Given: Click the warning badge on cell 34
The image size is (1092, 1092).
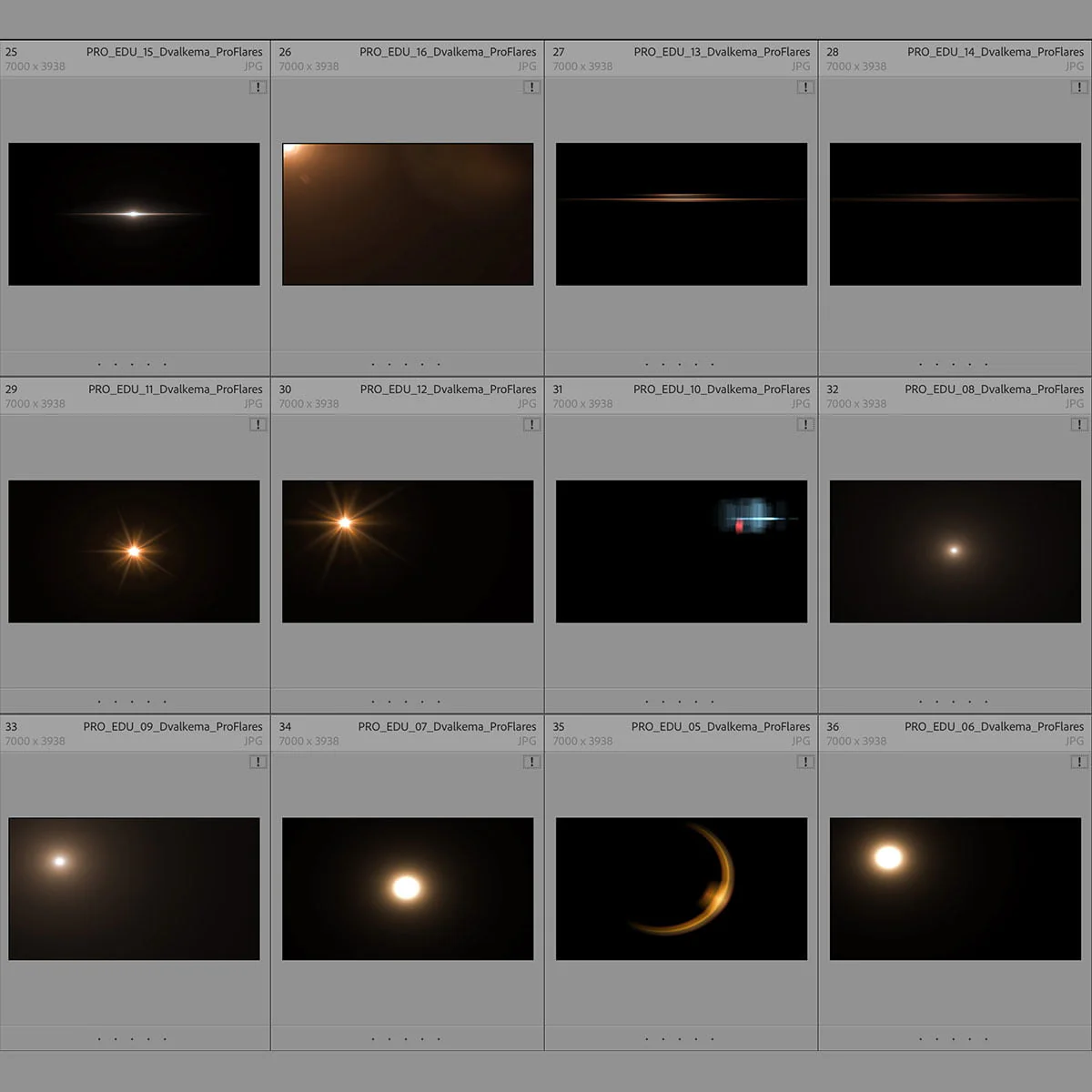Looking at the screenshot, I should [x=531, y=763].
